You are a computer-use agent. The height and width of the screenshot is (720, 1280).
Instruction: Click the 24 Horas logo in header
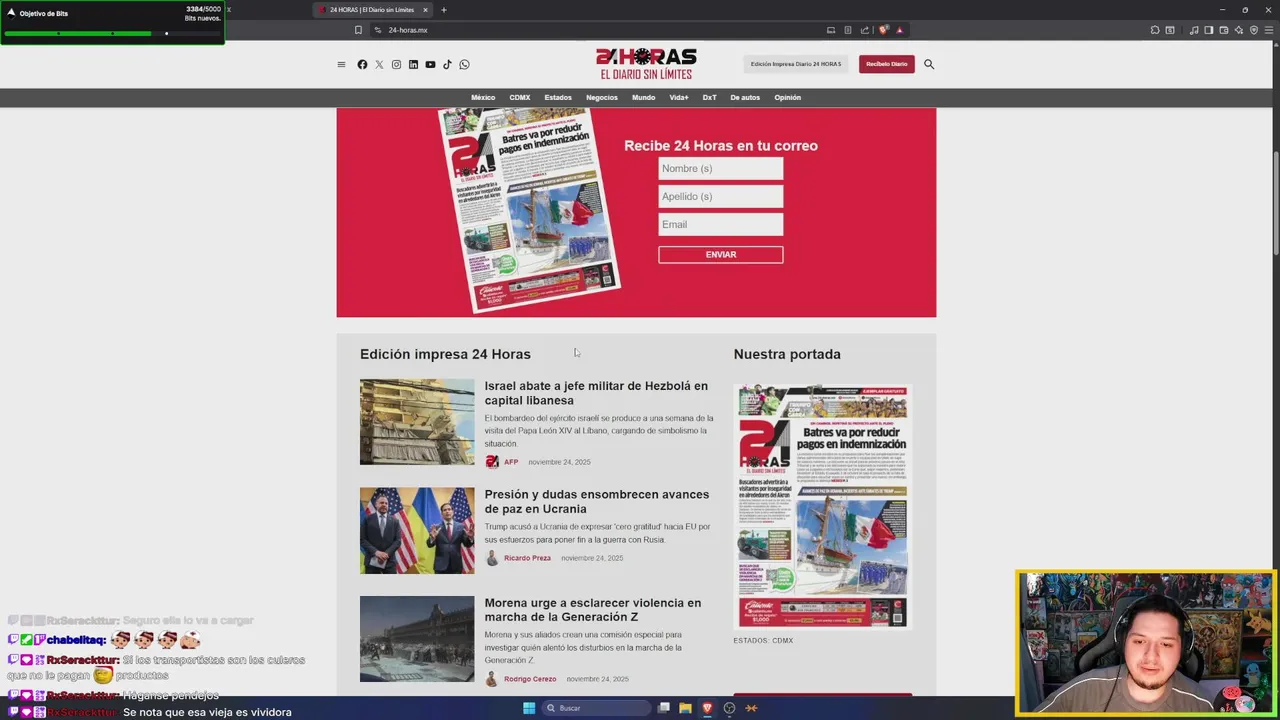click(646, 64)
